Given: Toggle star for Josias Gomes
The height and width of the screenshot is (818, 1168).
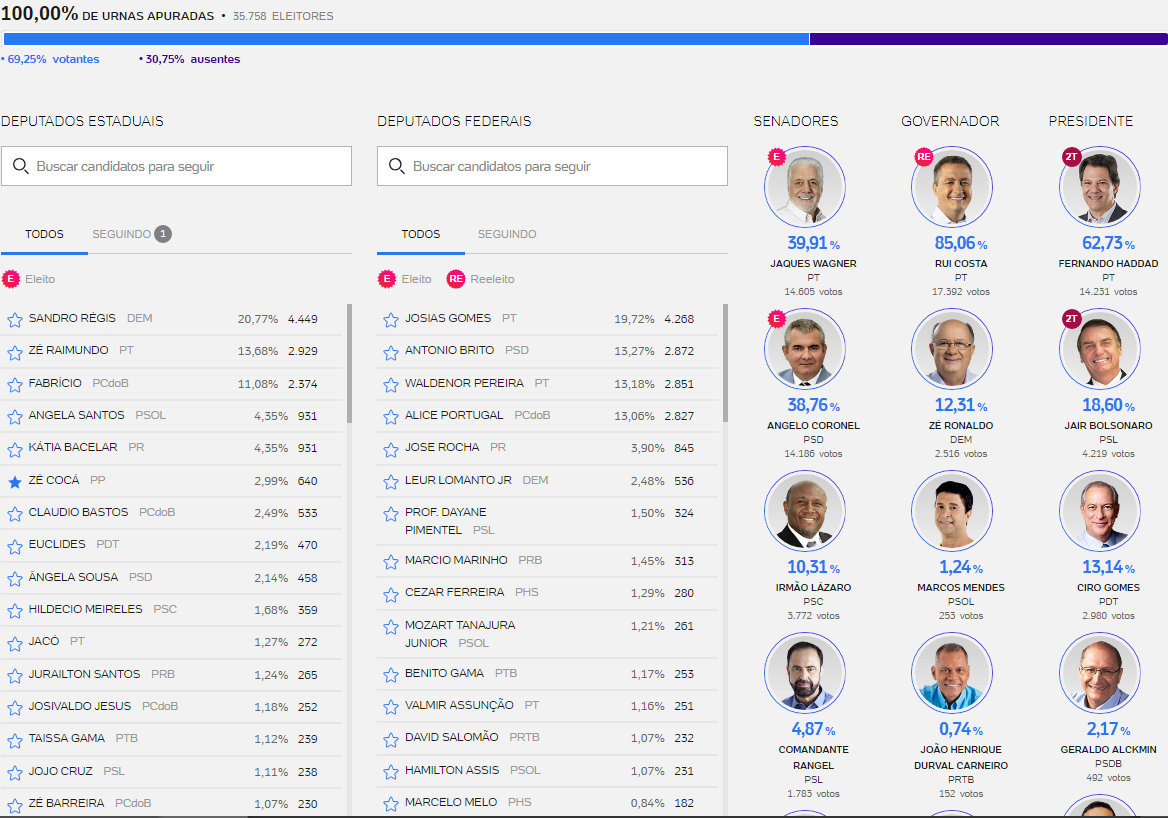Looking at the screenshot, I should pyautogui.click(x=391, y=320).
